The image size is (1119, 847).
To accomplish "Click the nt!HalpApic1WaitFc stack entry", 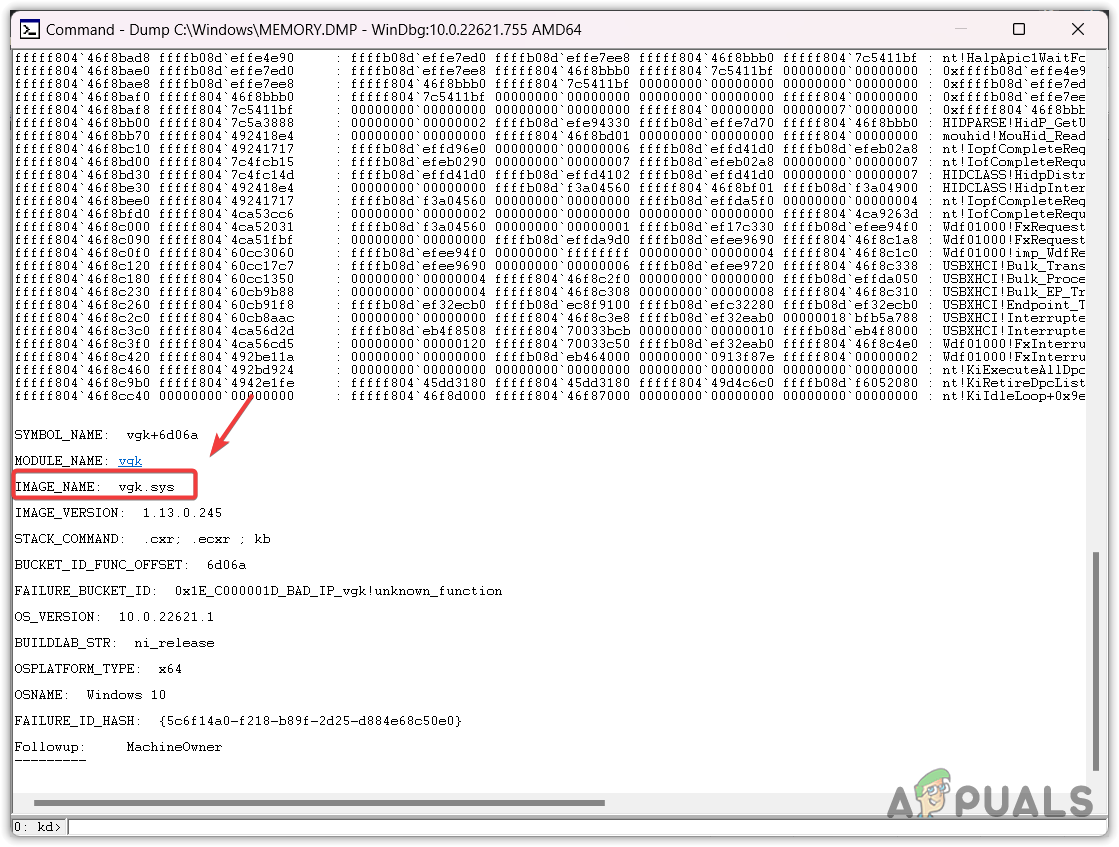I will 1013,58.
